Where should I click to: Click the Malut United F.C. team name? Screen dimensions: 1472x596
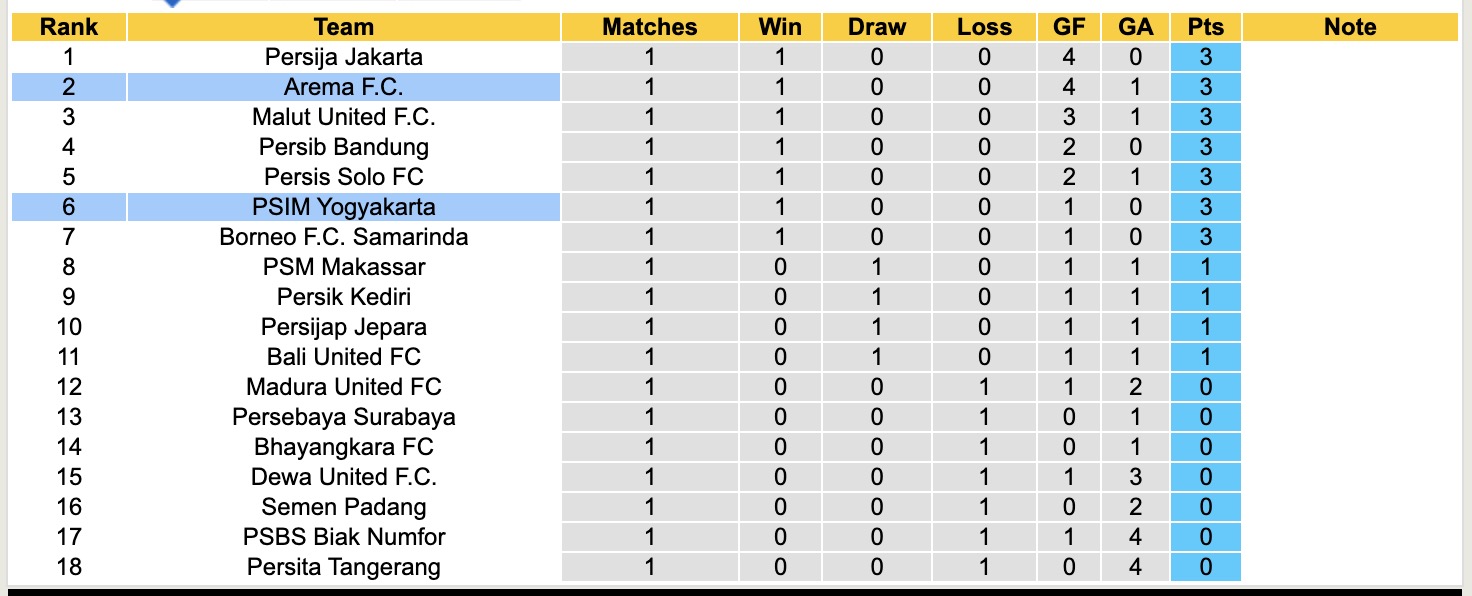[x=343, y=117]
